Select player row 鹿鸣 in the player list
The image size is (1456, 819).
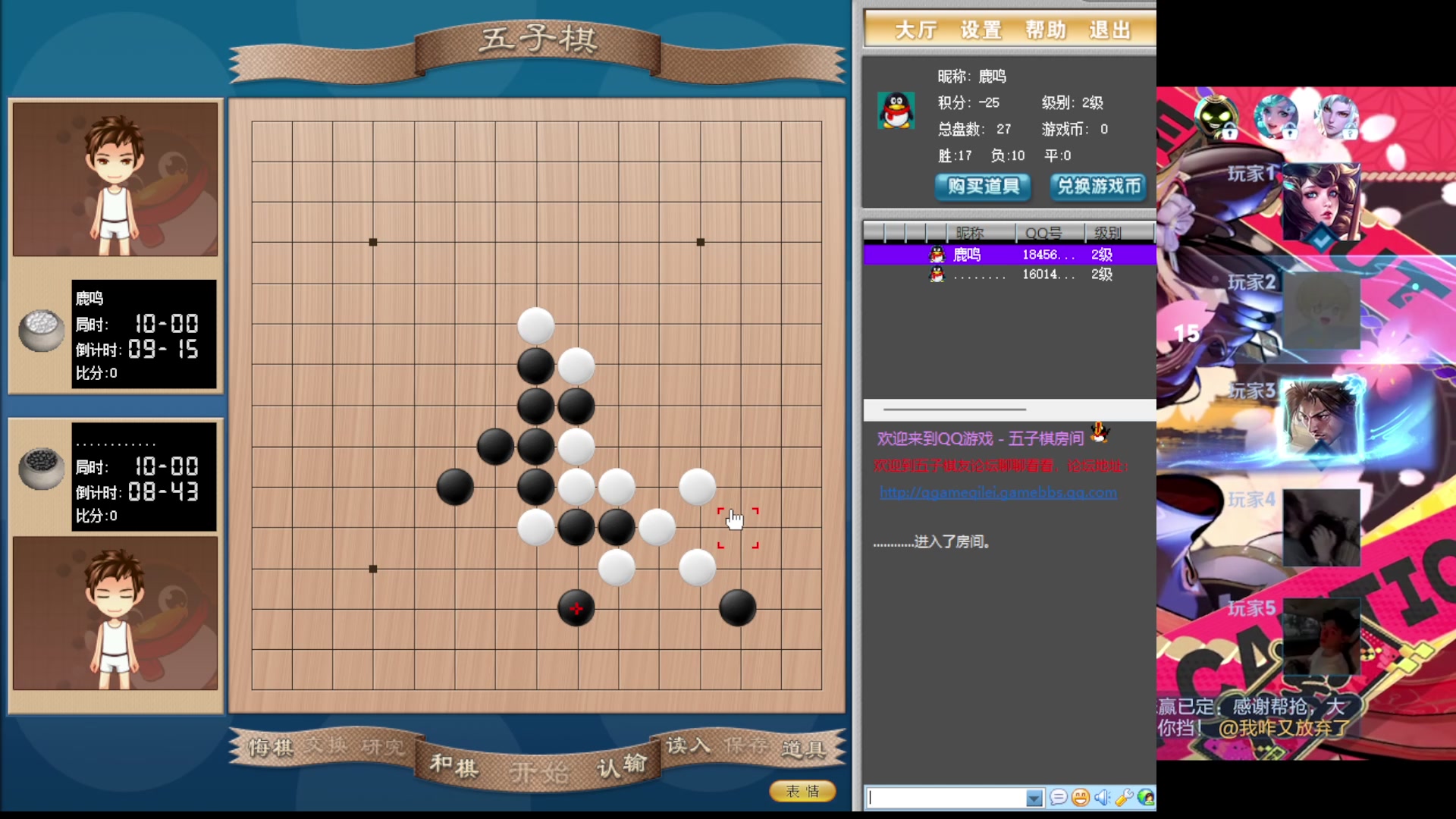[x=1009, y=255]
